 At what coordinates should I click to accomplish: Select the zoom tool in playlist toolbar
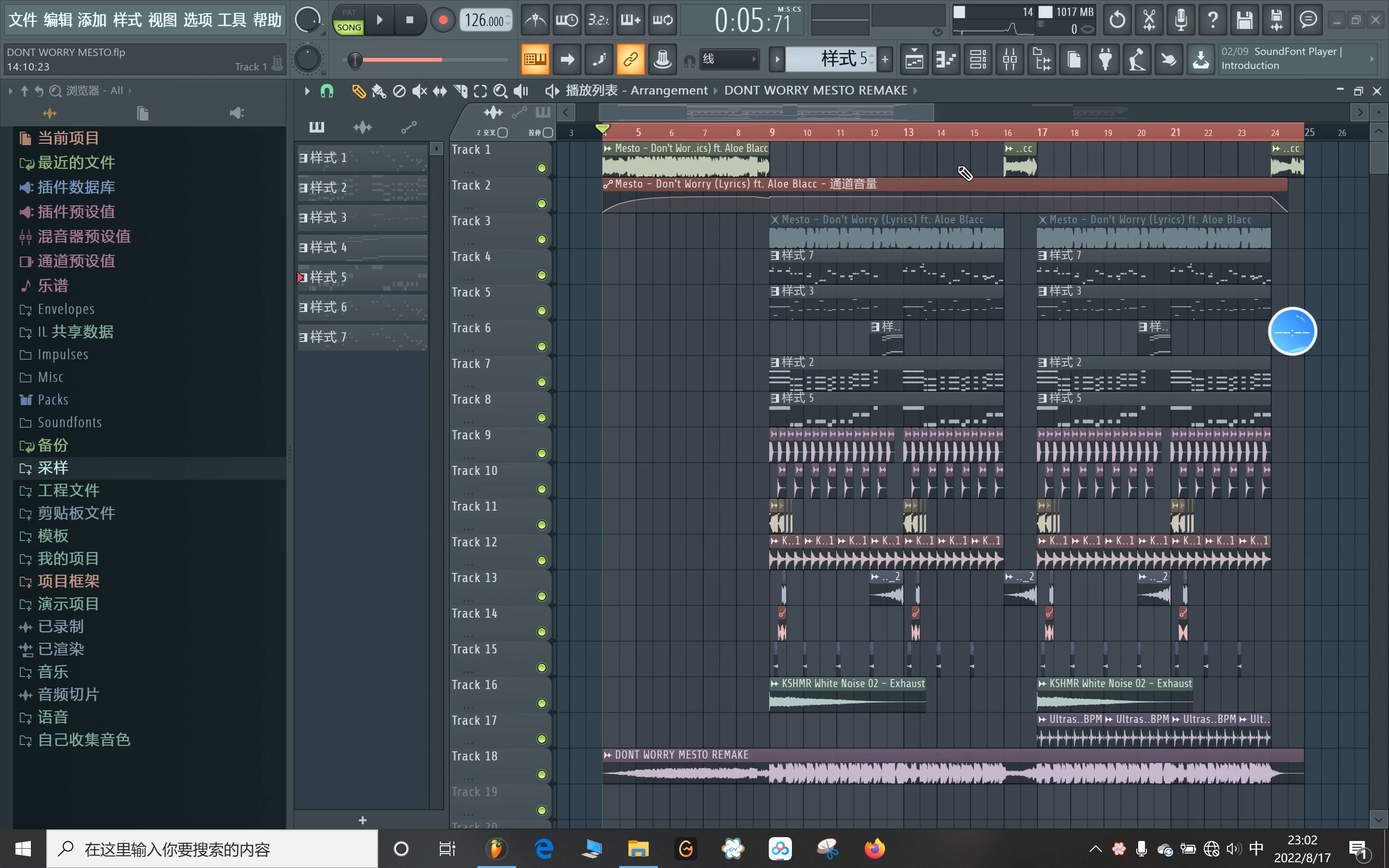pyautogui.click(x=501, y=91)
